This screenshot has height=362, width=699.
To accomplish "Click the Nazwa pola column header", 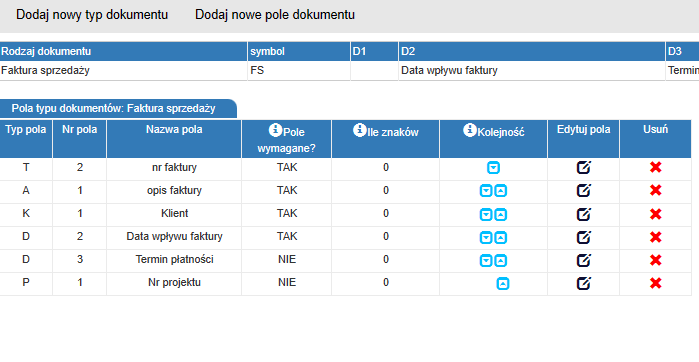I will [x=174, y=139].
